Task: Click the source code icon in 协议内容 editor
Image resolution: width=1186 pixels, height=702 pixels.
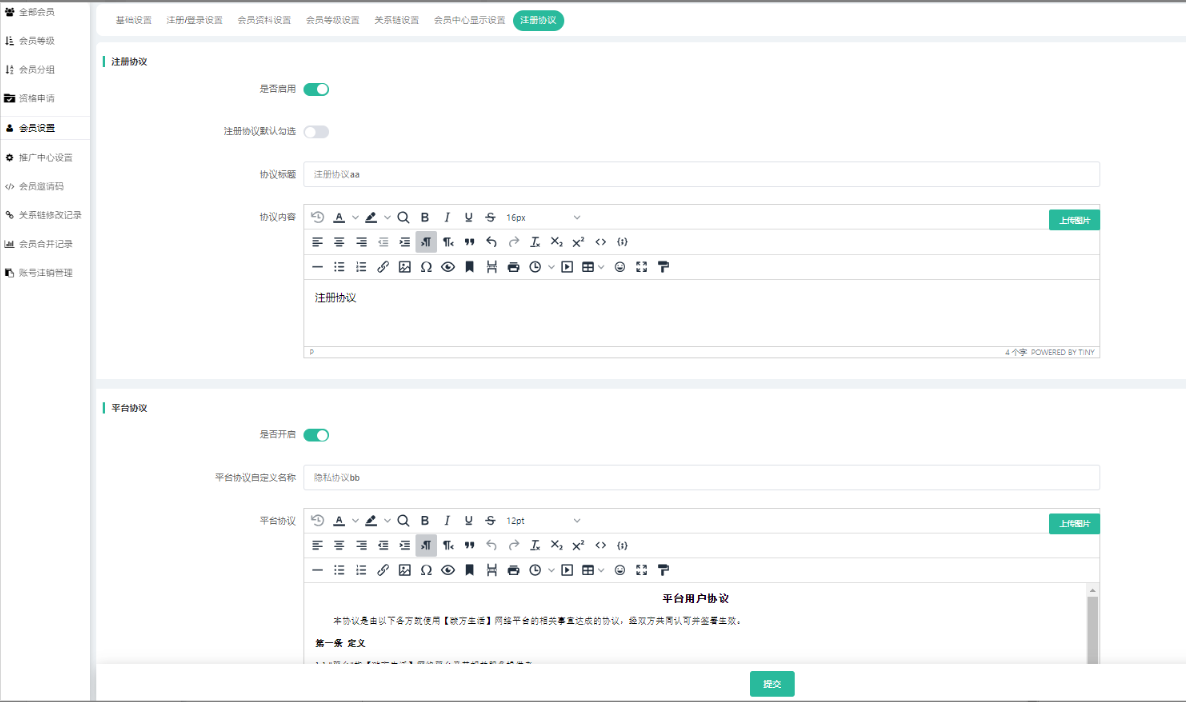Action: (601, 242)
